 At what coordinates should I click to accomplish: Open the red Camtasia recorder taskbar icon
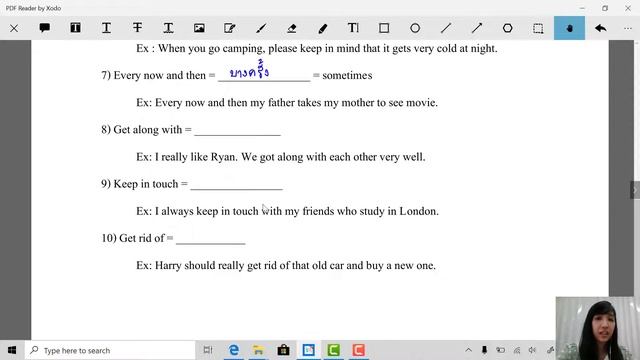click(358, 350)
